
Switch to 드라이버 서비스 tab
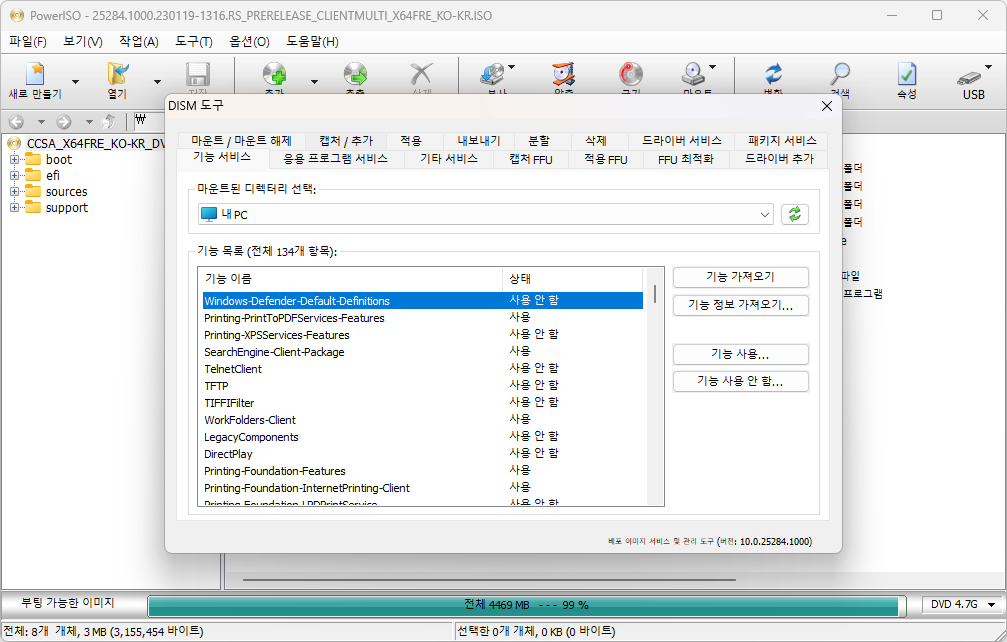pos(682,141)
